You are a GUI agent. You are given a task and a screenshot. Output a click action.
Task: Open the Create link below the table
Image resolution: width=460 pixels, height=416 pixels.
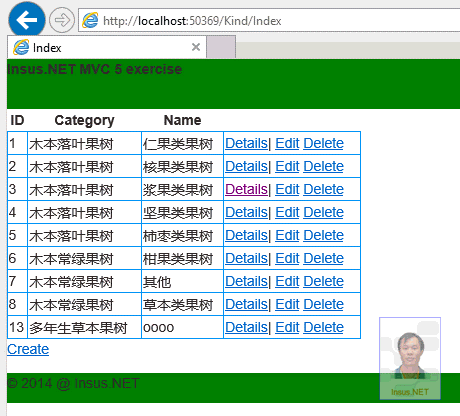(28, 349)
